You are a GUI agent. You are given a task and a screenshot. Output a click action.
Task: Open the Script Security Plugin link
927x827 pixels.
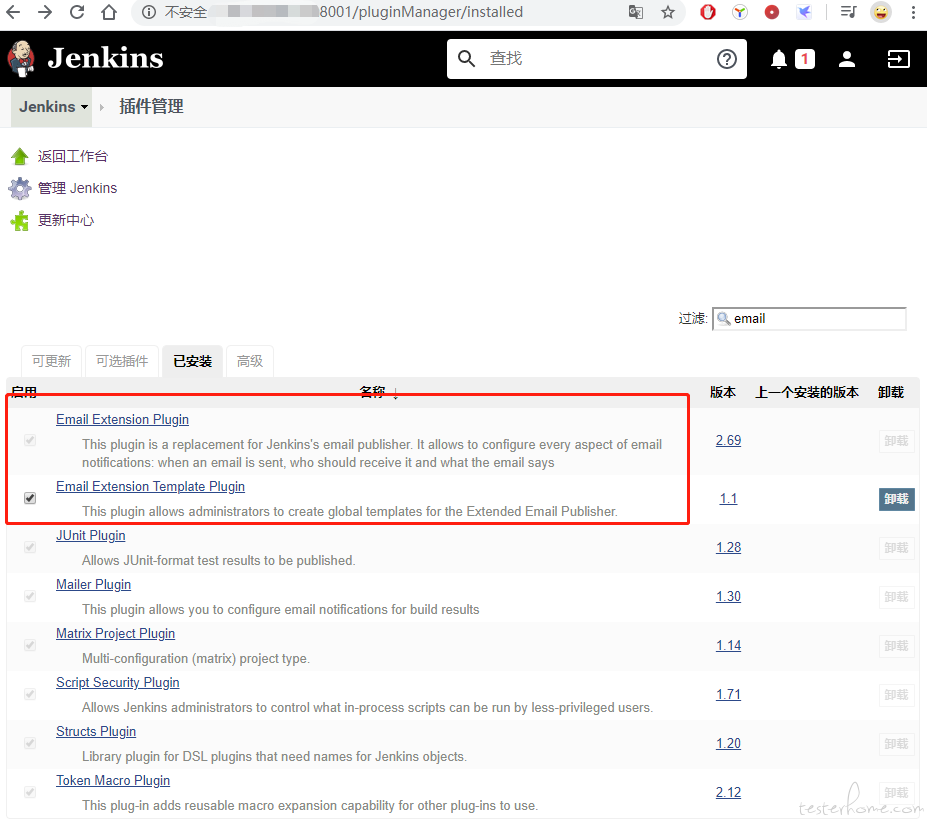click(x=118, y=683)
